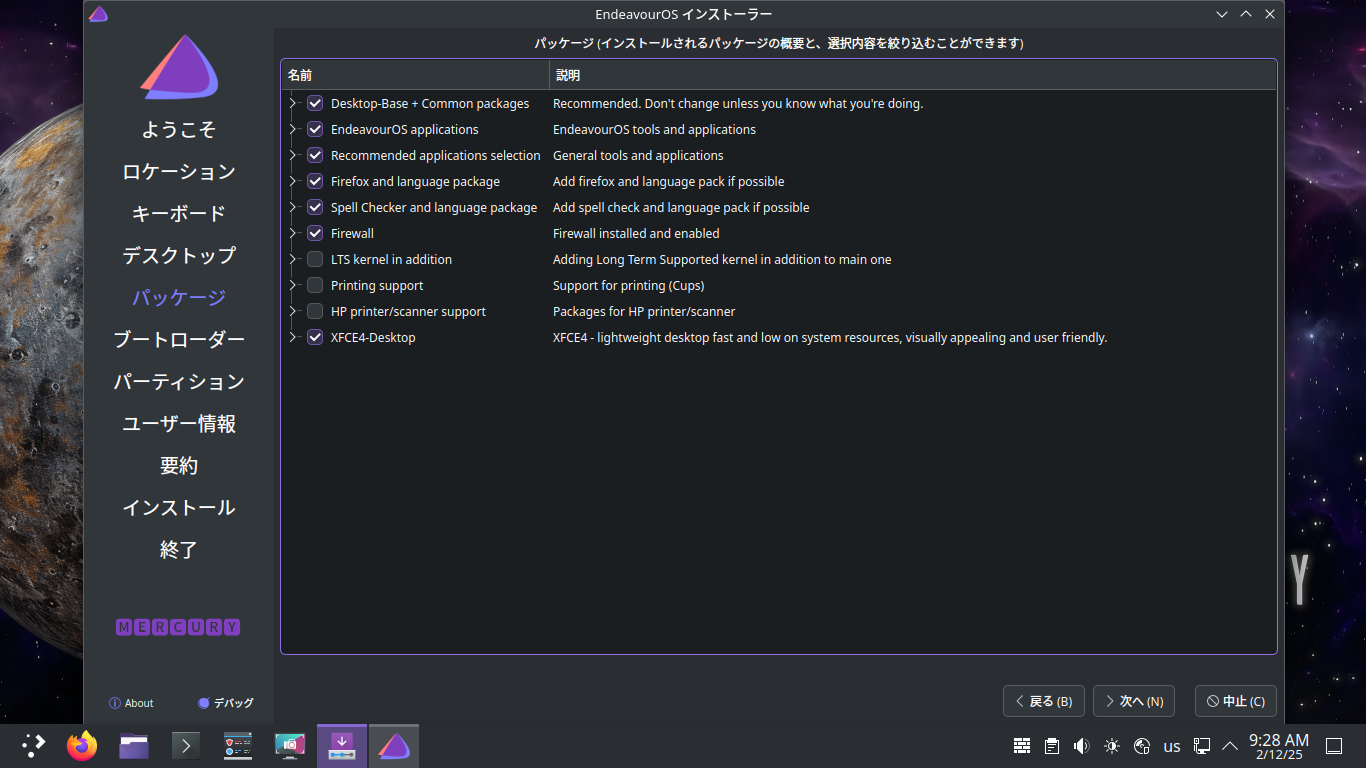Open the clipboard tray icon
1366x768 pixels.
coord(1052,746)
